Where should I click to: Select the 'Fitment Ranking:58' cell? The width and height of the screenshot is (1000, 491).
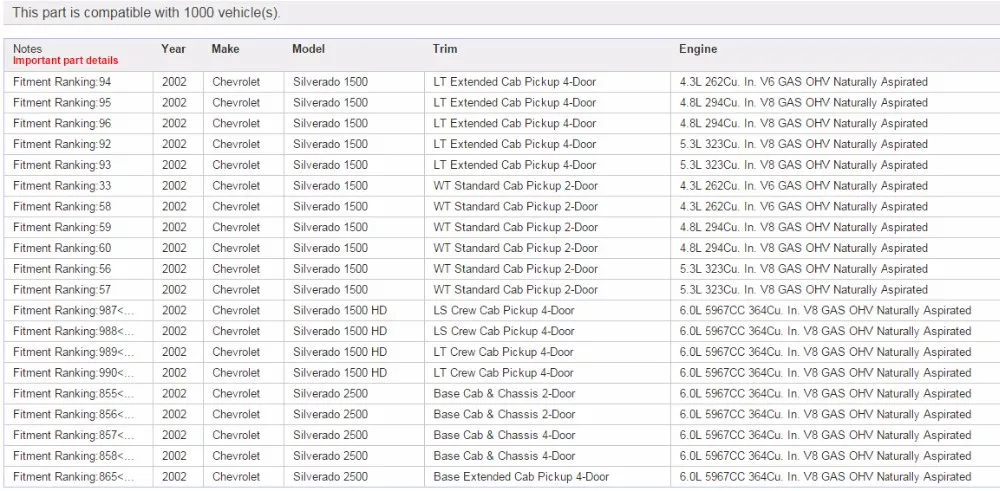78,207
